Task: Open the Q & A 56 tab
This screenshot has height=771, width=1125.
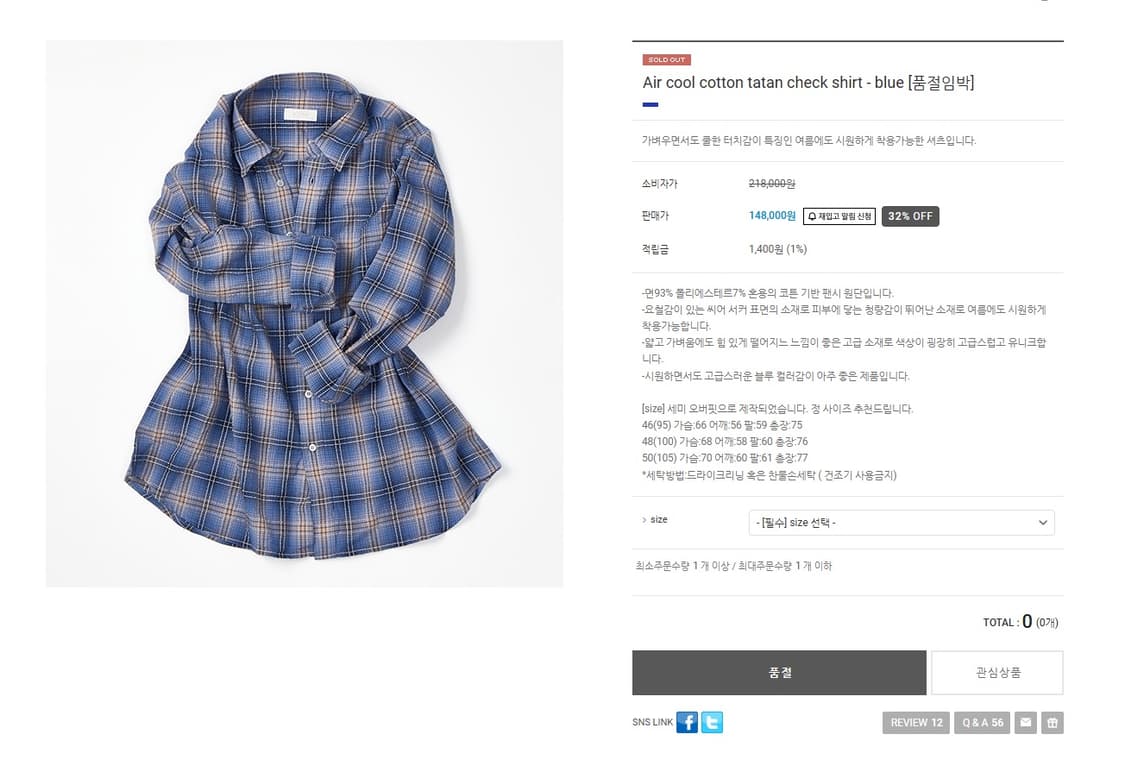Action: coord(982,723)
